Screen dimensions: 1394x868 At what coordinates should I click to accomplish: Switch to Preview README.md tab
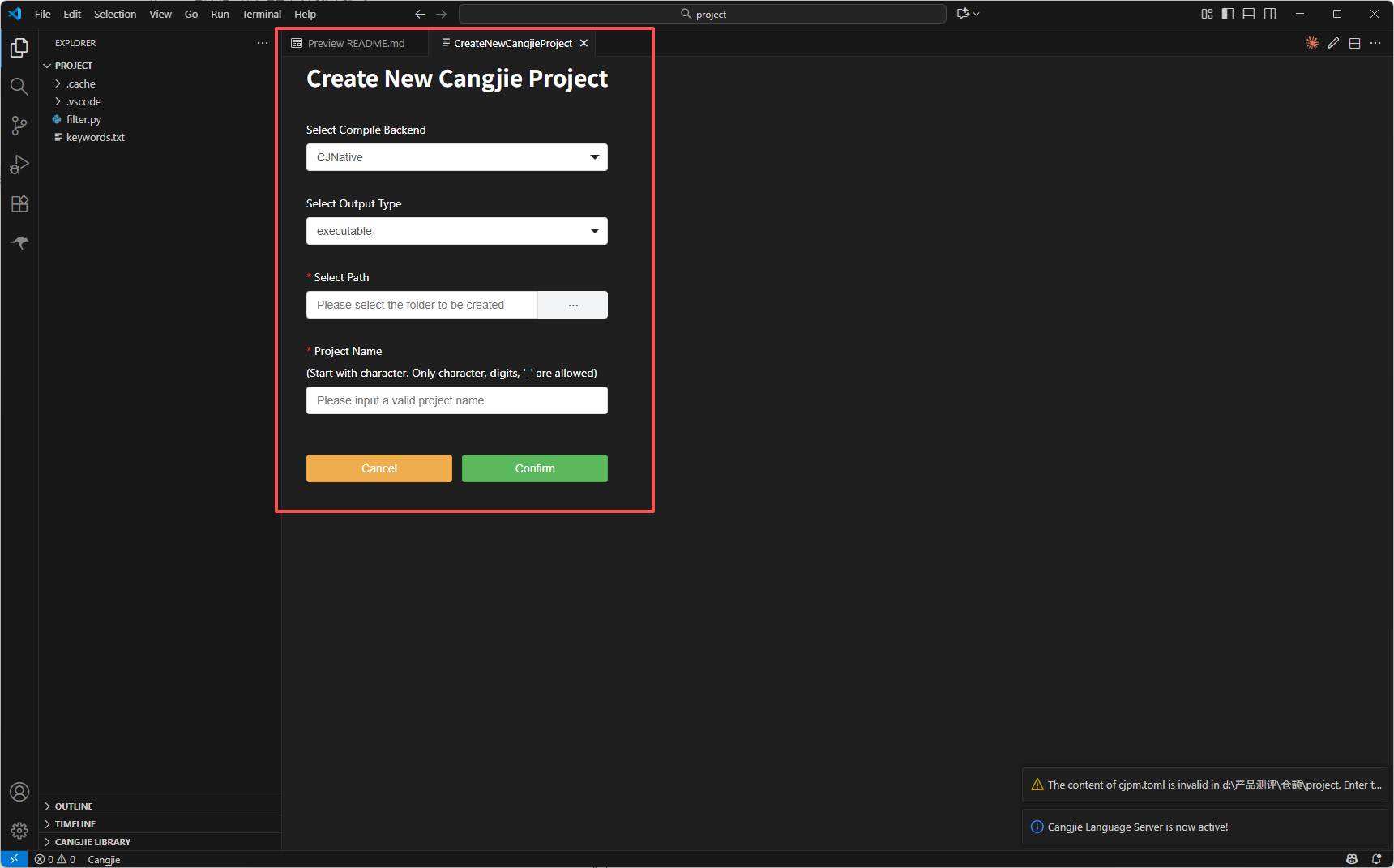355,43
